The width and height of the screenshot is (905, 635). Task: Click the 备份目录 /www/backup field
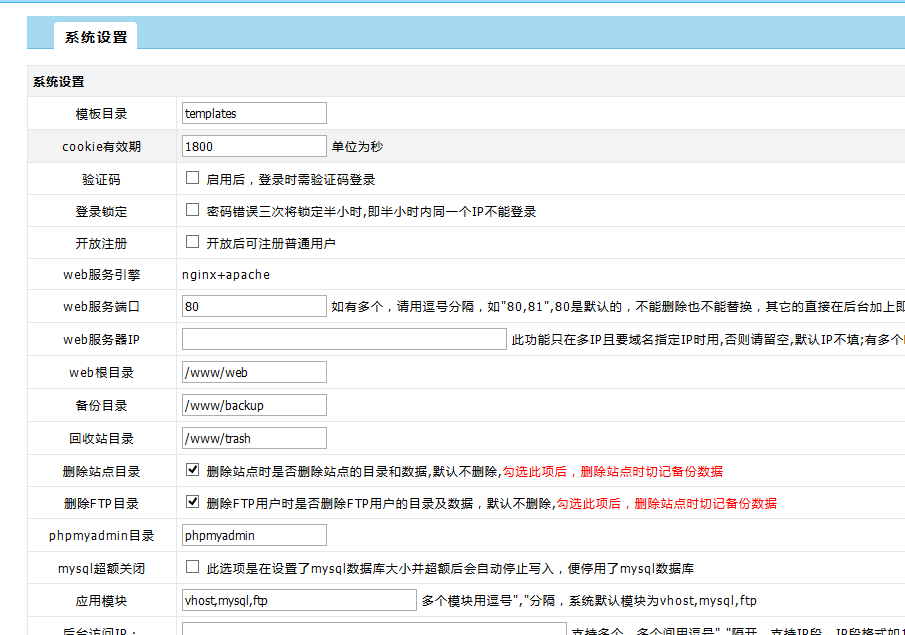pyautogui.click(x=254, y=405)
